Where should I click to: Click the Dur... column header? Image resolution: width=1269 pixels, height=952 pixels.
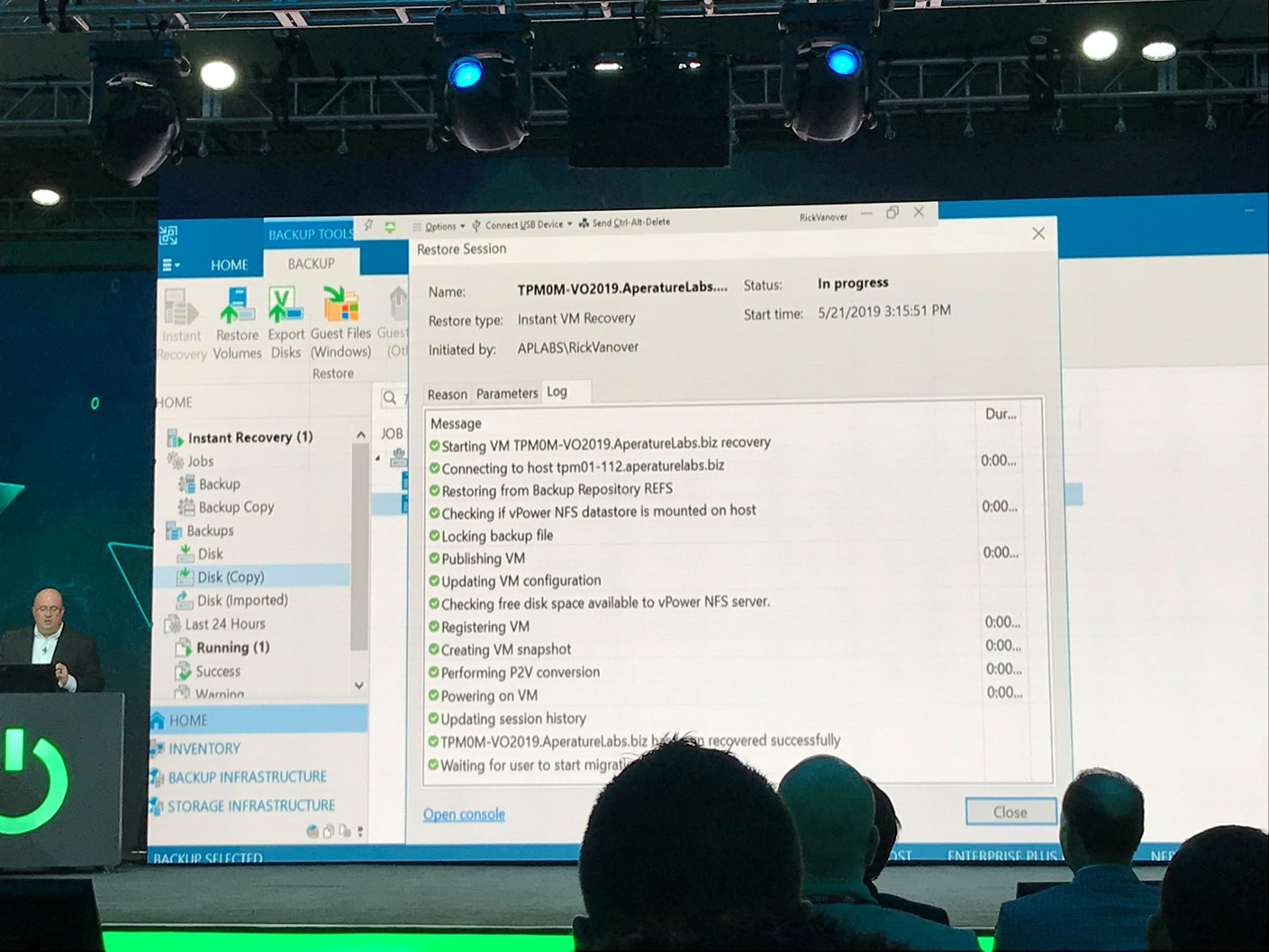pos(1001,414)
